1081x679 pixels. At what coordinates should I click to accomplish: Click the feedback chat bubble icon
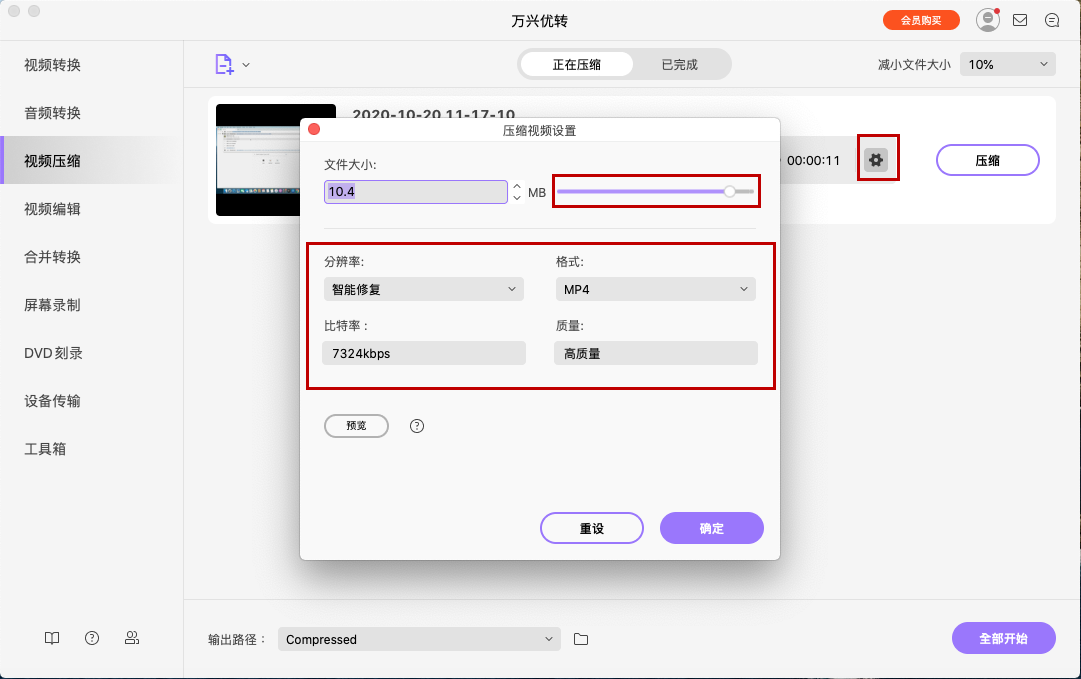tap(1052, 19)
